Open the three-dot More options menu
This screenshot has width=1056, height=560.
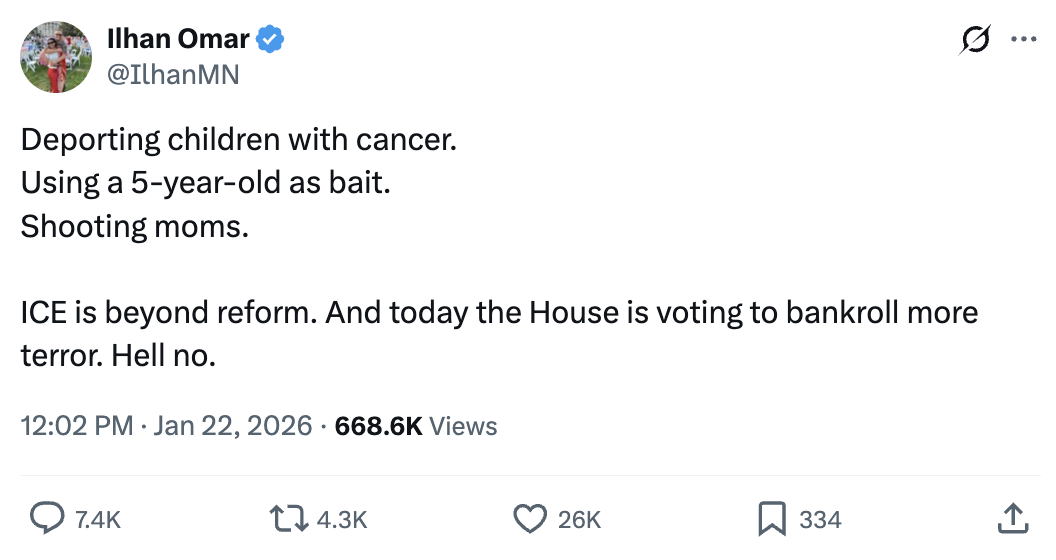pos(1023,40)
